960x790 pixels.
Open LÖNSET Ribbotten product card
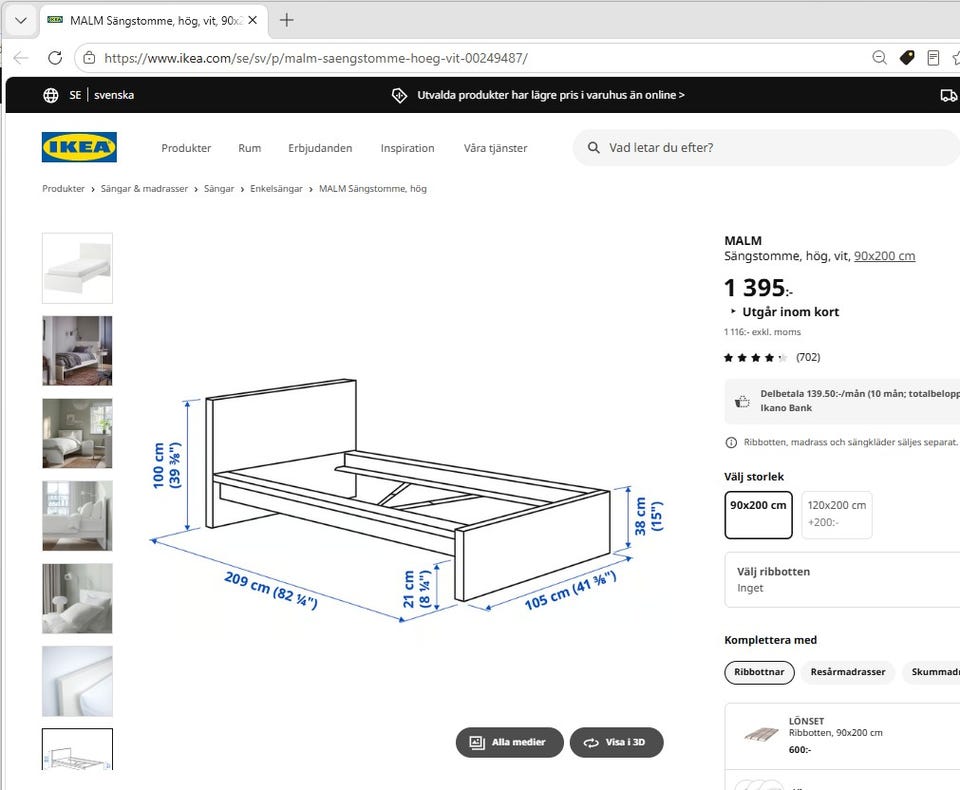(x=842, y=736)
